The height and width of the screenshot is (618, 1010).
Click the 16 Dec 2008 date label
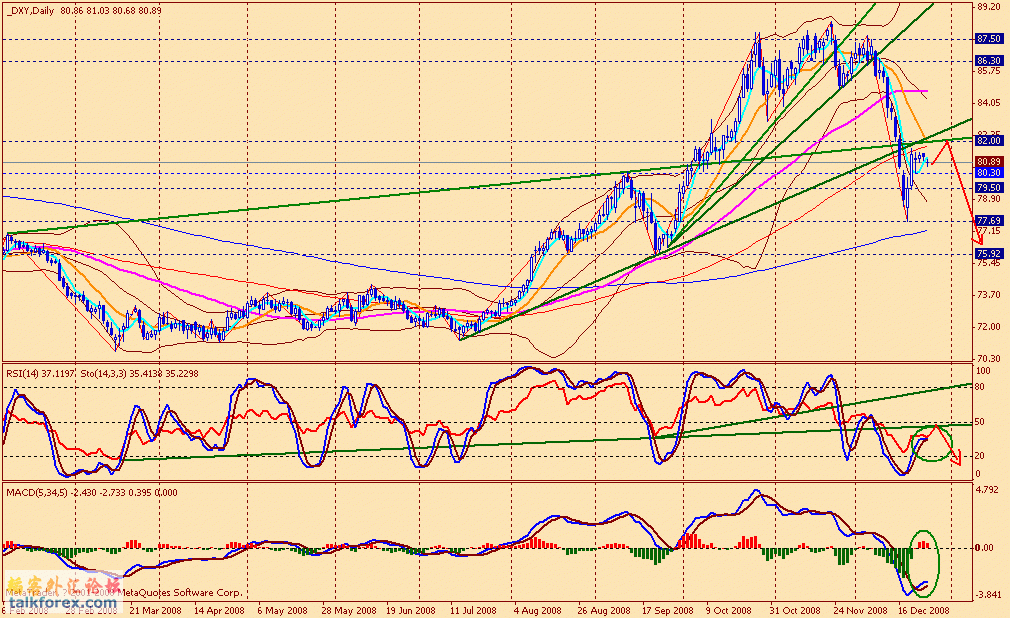(924, 610)
